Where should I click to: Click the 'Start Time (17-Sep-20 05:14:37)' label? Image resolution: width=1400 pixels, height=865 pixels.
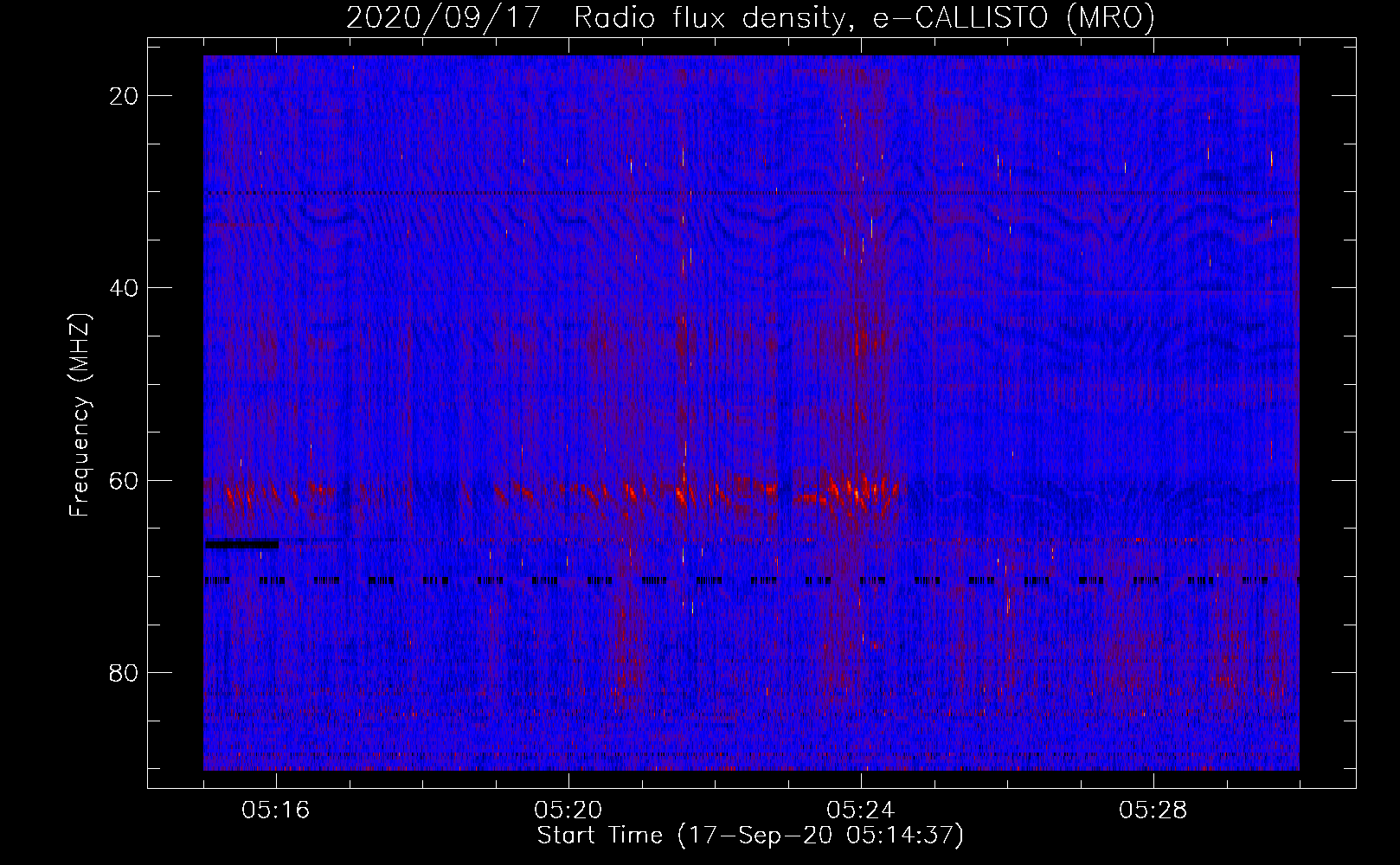pos(750,836)
